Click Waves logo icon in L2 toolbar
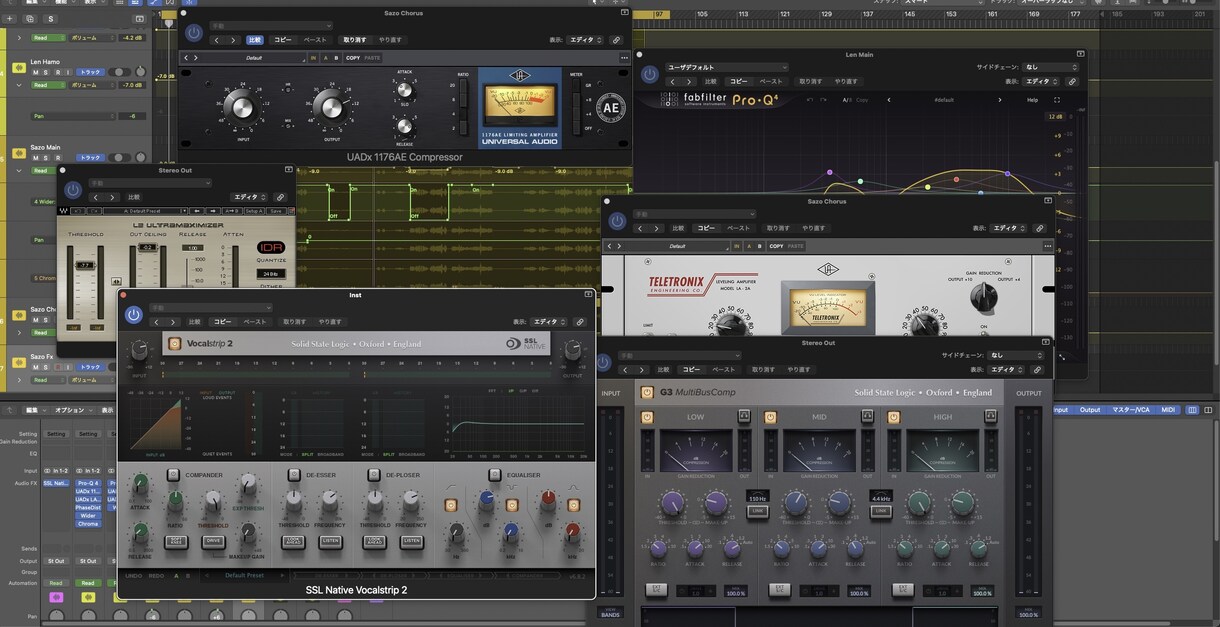Image resolution: width=1220 pixels, height=627 pixels. 64,211
